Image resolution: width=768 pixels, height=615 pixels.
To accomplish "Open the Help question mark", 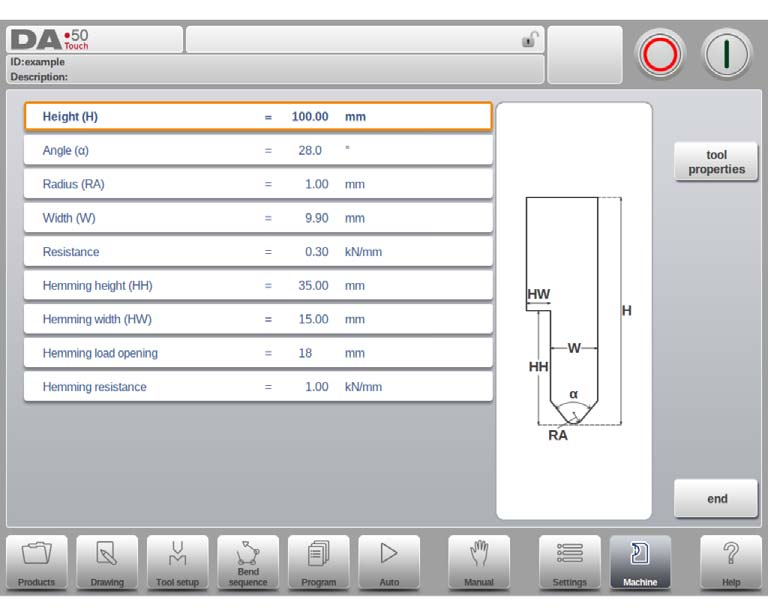I will [730, 562].
